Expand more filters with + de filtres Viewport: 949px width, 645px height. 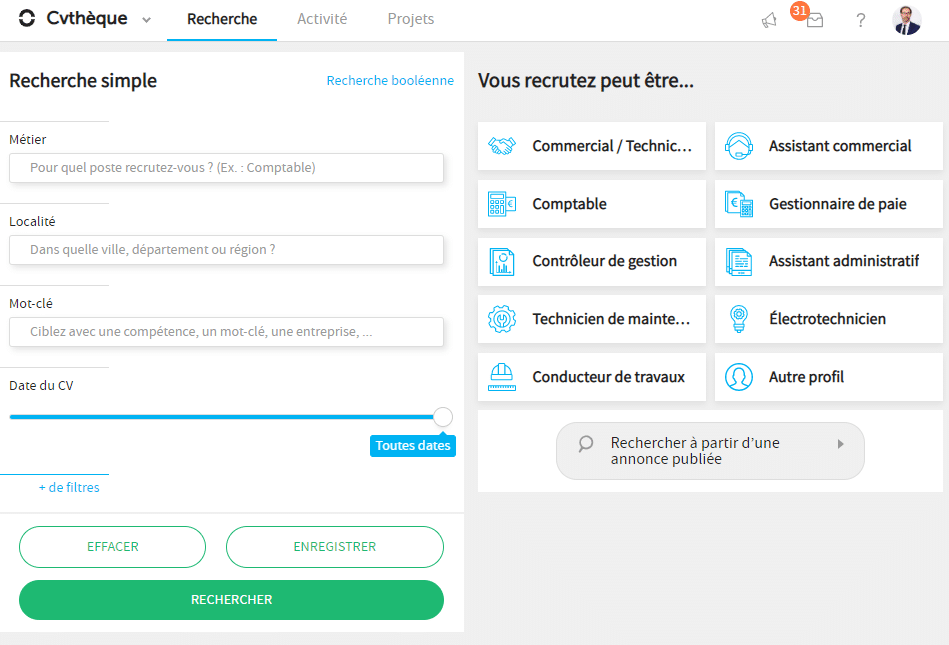(x=69, y=488)
